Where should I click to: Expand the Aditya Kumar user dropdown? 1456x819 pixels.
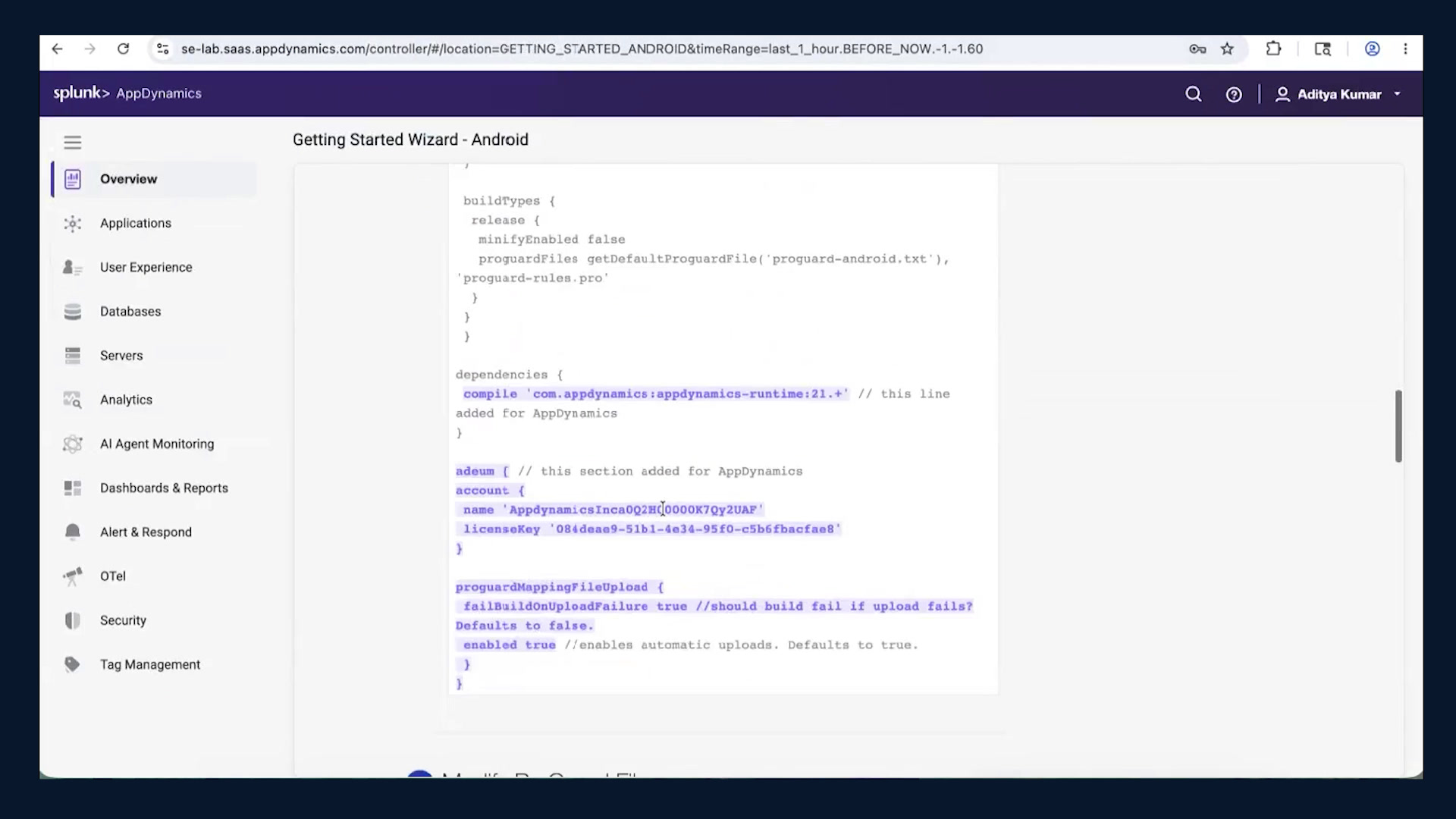[1338, 95]
